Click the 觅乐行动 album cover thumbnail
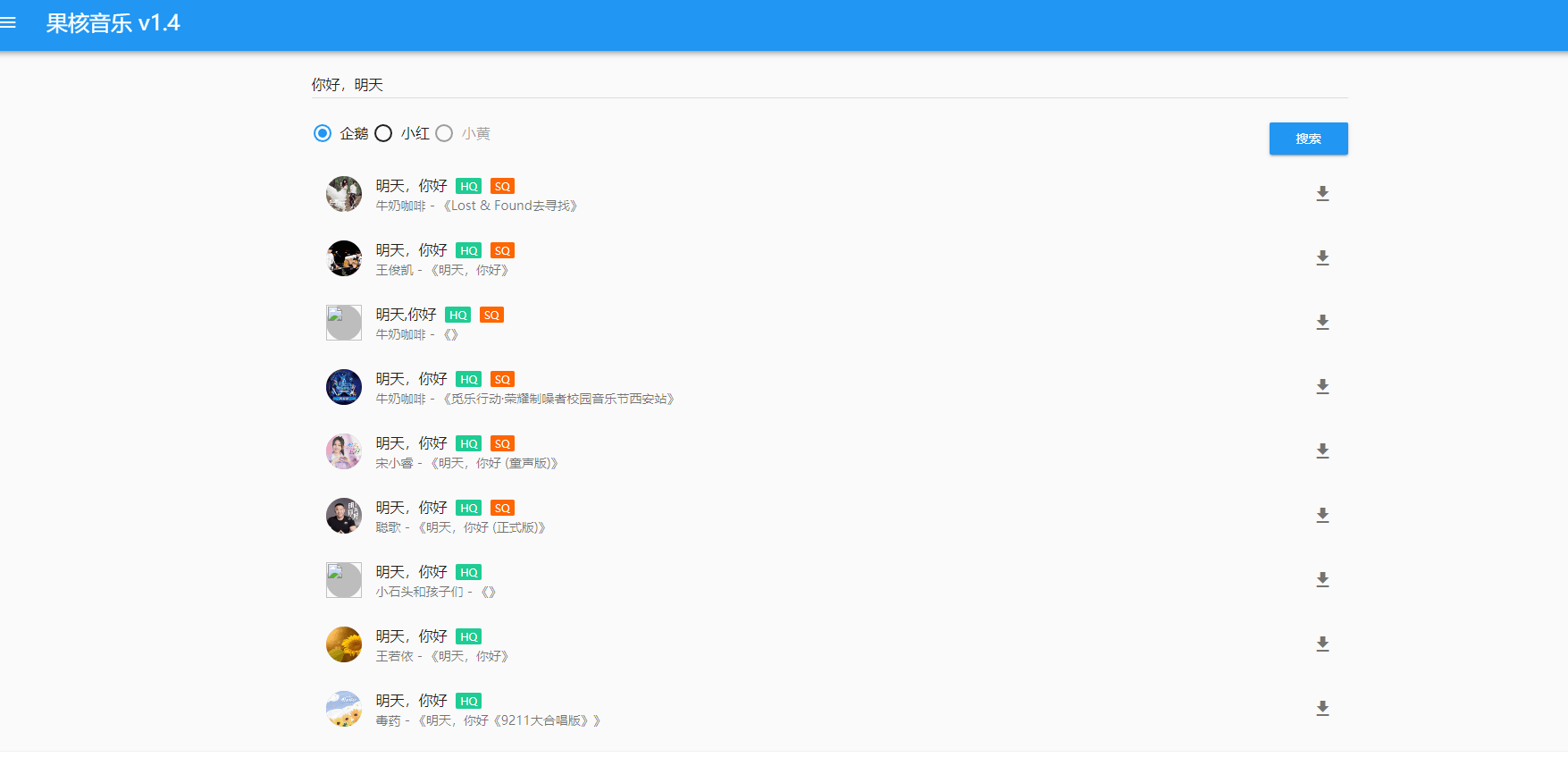The width and height of the screenshot is (1568, 766). (x=344, y=387)
